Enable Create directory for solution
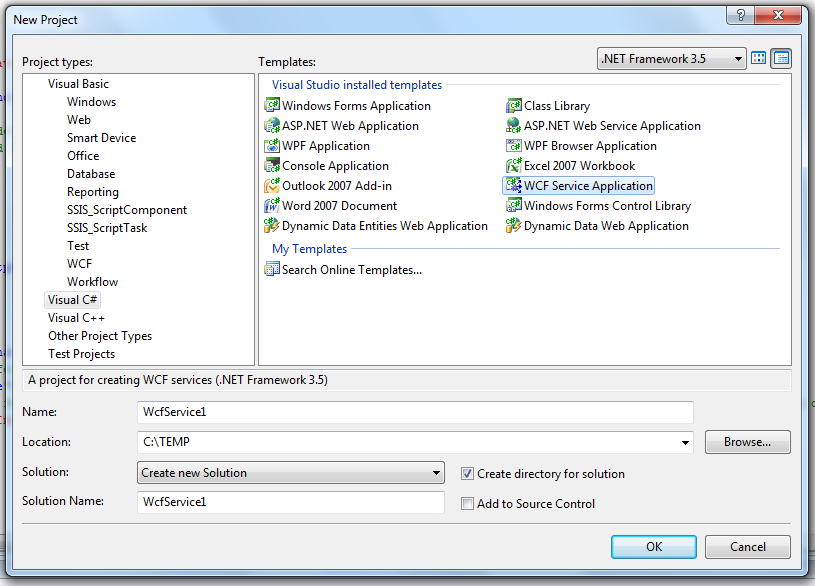The height and width of the screenshot is (586, 815). click(467, 473)
